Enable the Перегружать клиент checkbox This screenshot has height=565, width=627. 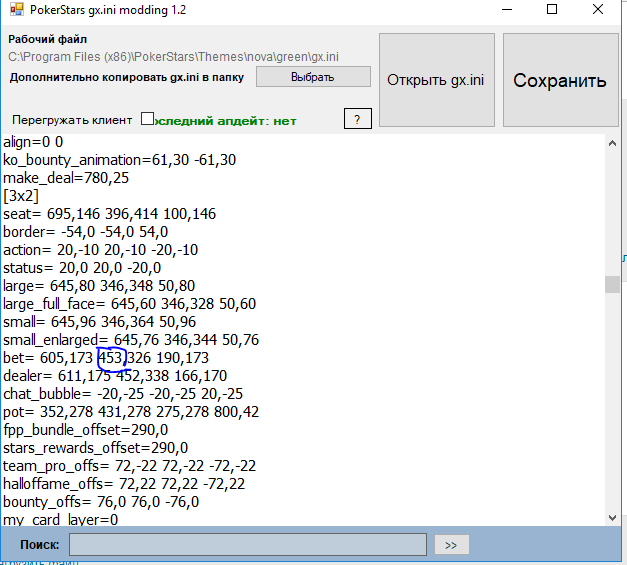[147, 119]
